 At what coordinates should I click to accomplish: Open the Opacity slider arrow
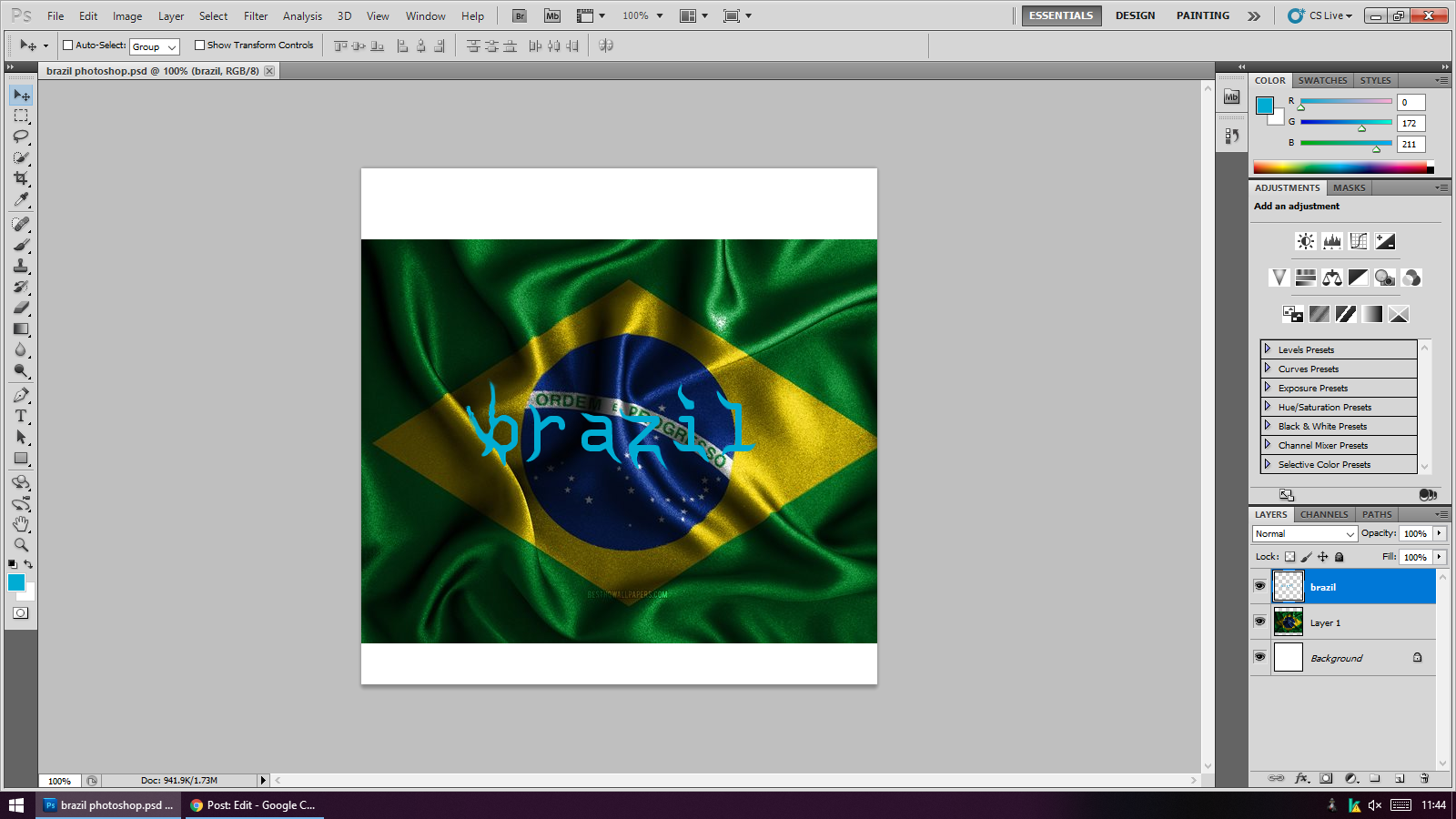(1440, 533)
